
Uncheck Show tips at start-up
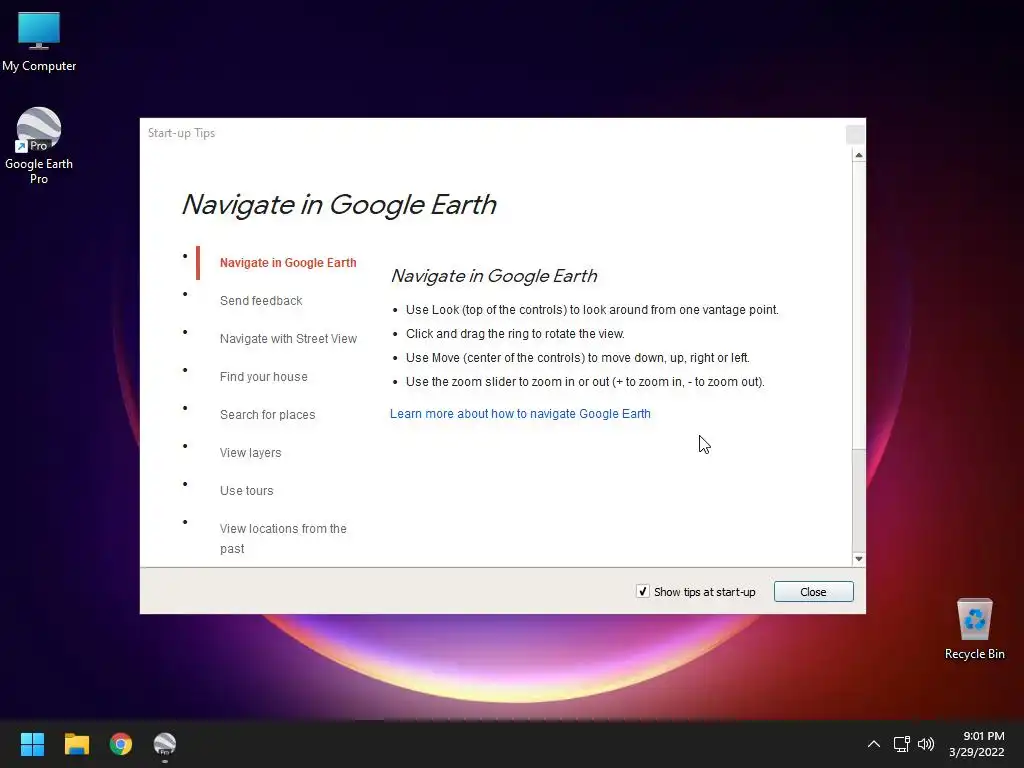click(643, 592)
